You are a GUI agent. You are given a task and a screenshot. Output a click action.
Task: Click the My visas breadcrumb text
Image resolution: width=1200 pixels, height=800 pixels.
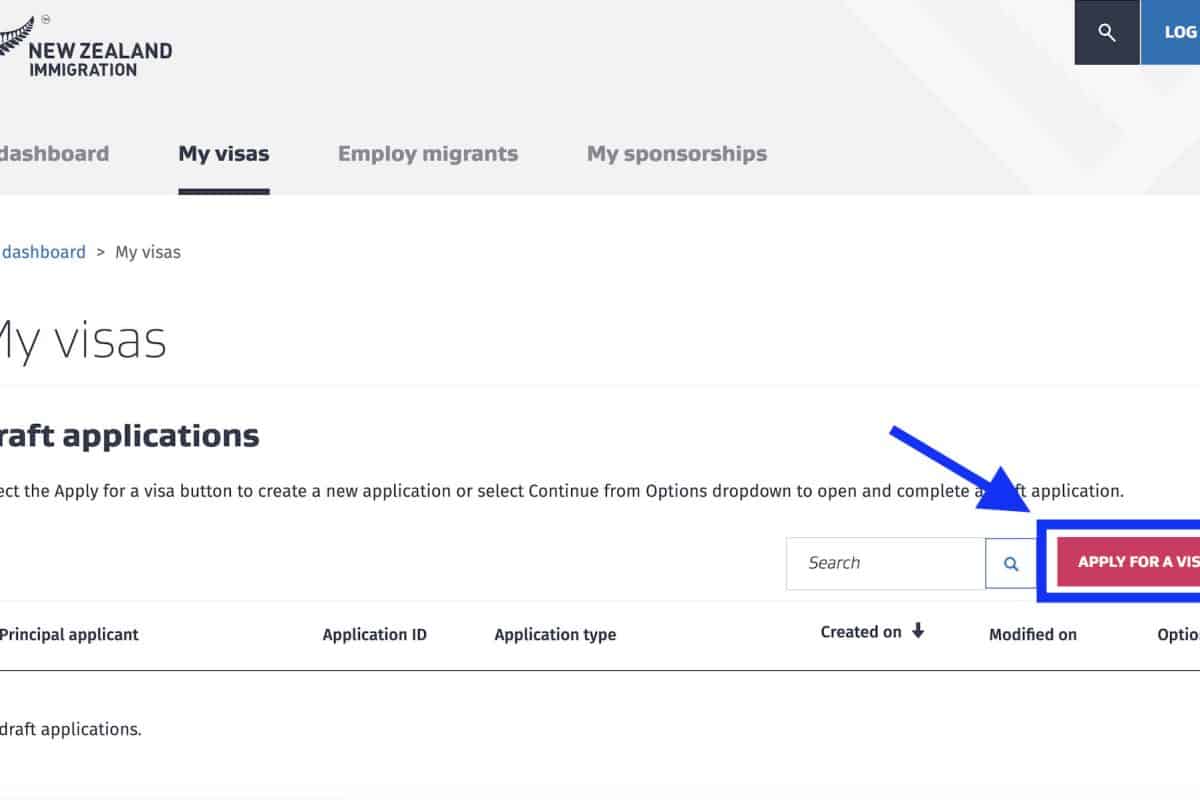point(148,252)
